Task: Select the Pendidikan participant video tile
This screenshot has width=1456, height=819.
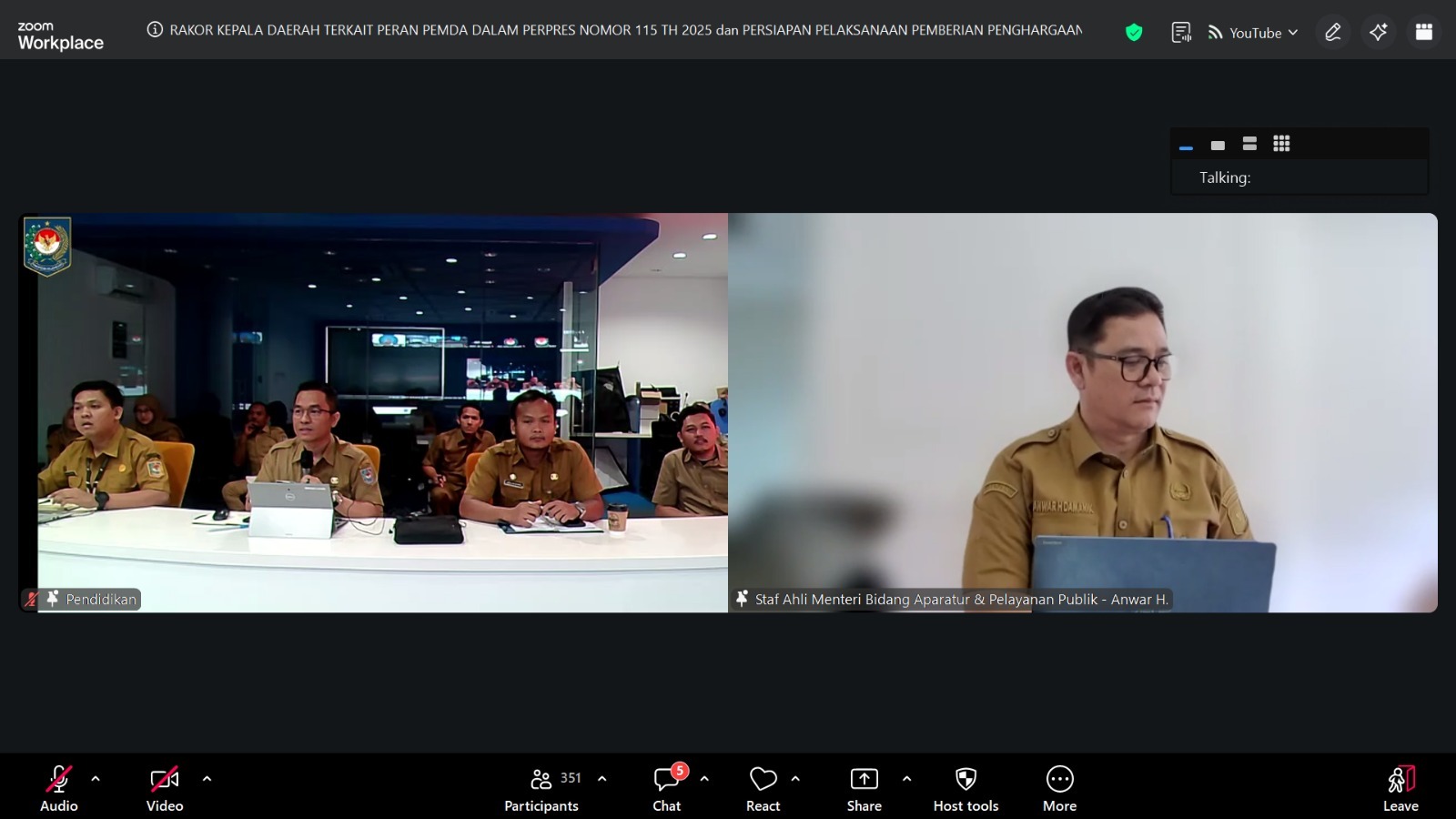Action: point(373,412)
